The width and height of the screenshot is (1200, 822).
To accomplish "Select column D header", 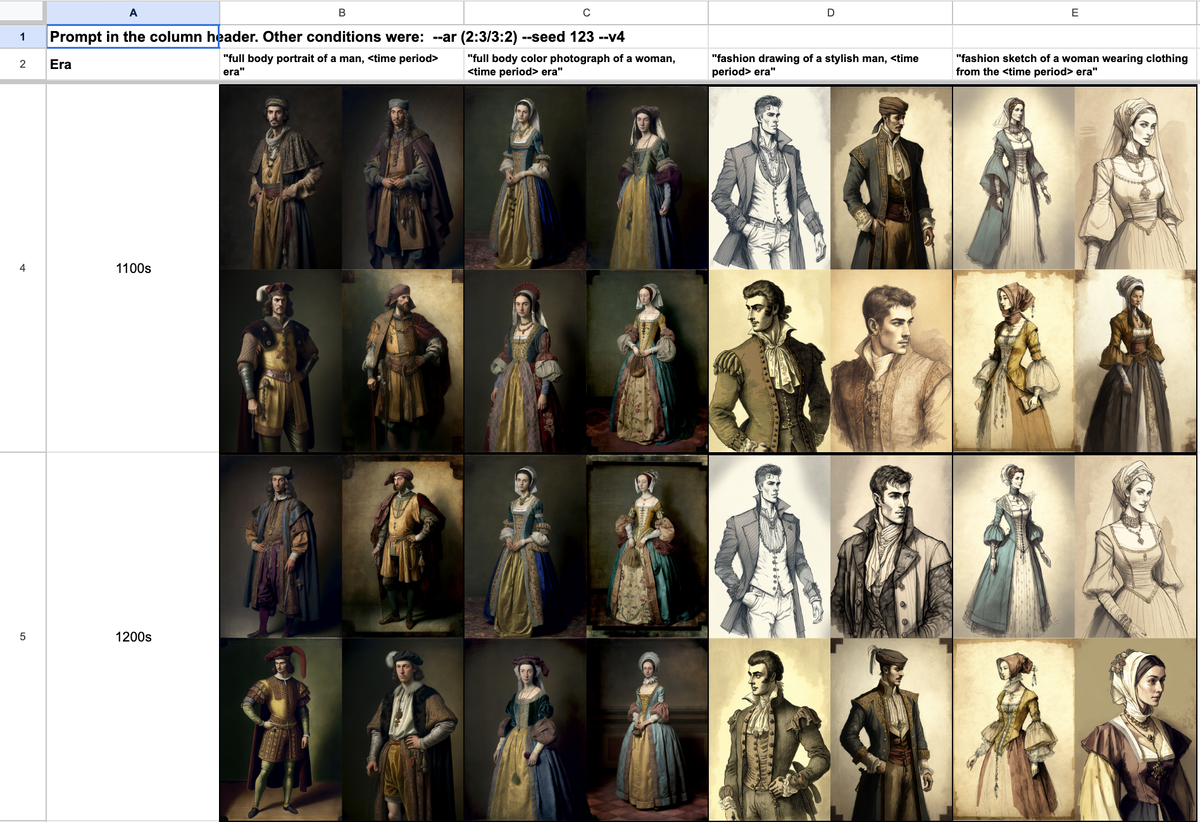I will pos(830,12).
